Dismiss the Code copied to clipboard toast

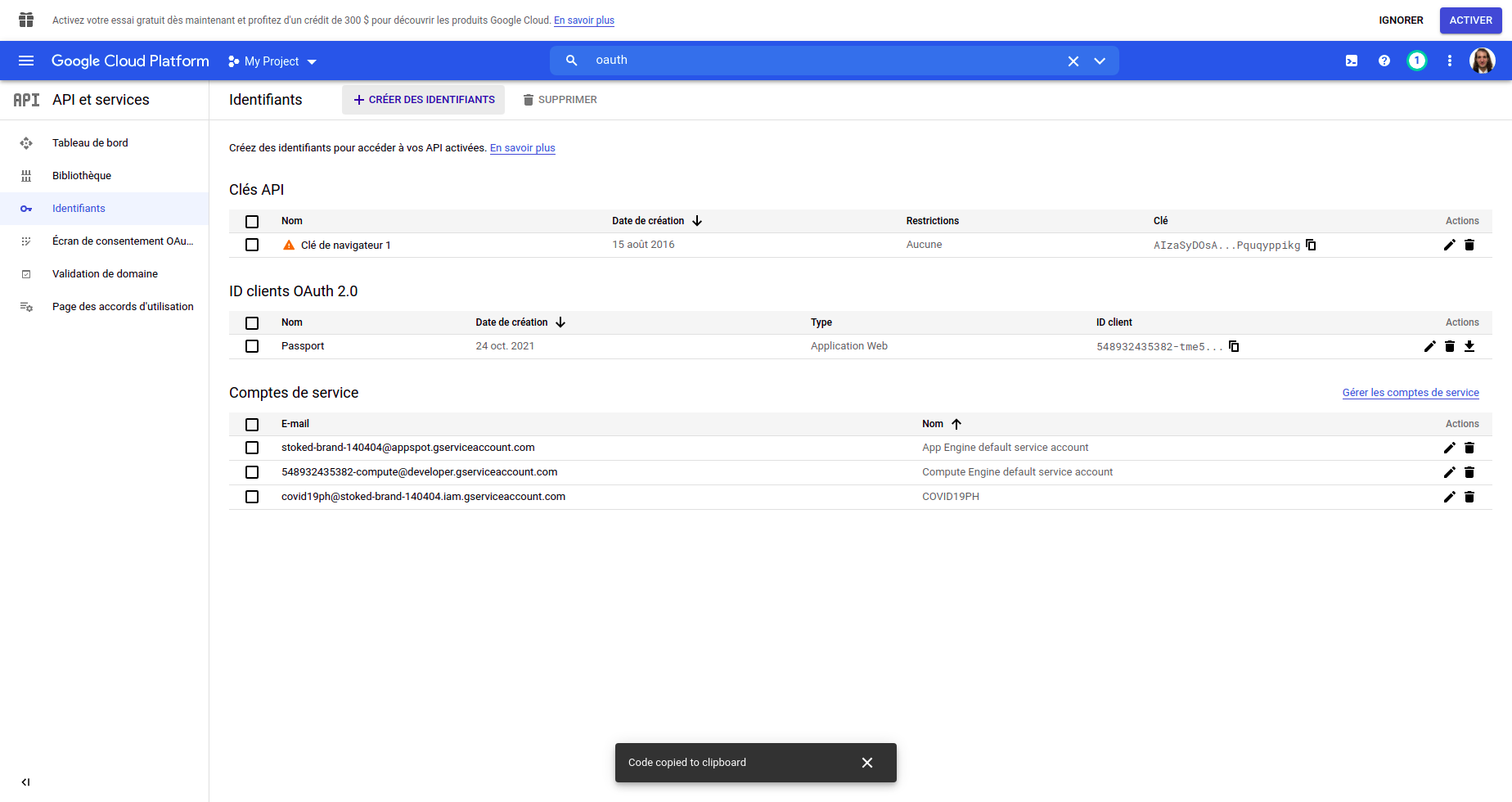click(x=867, y=762)
